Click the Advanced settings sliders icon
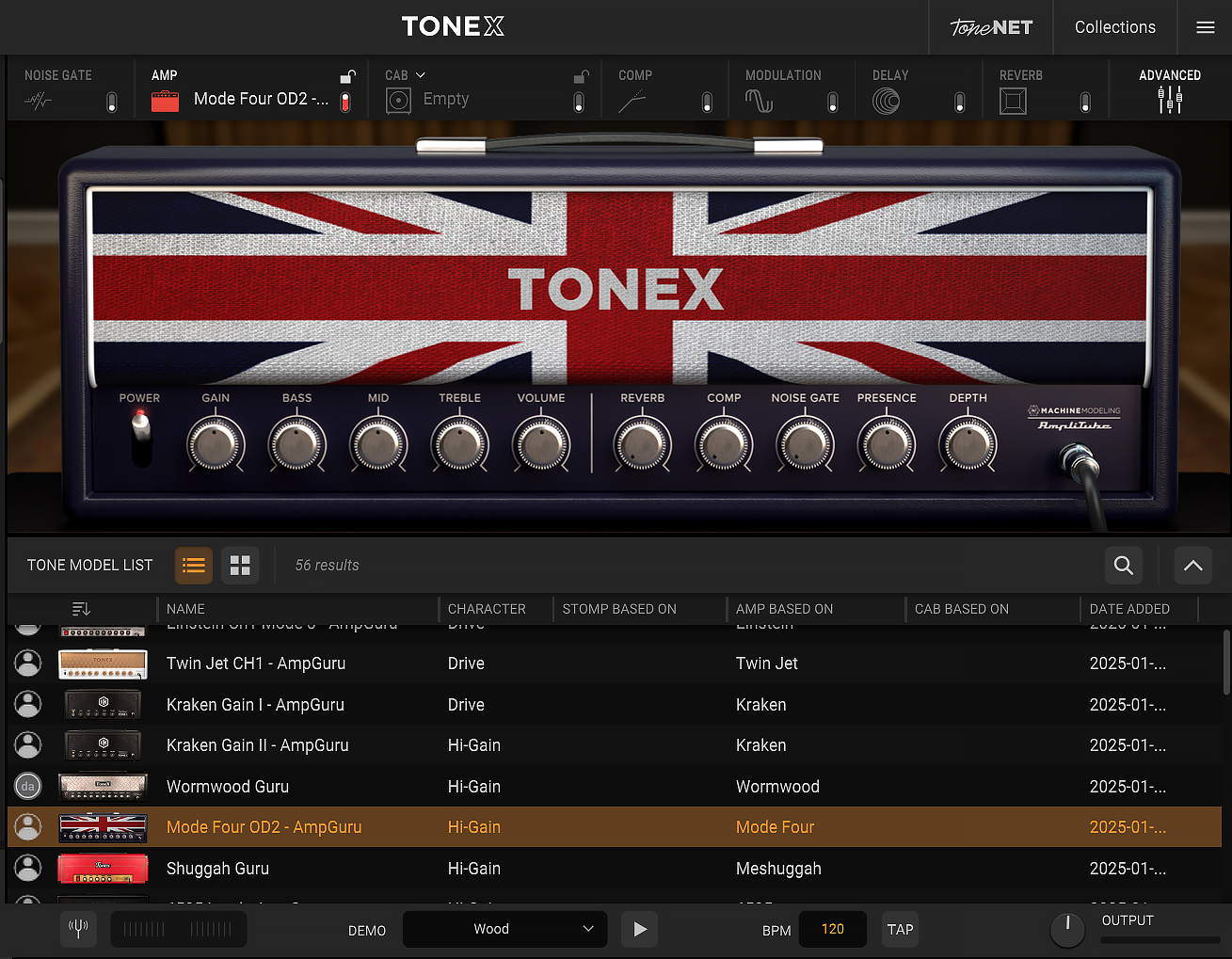Screen dimensions: 1232x959 [x=1170, y=100]
